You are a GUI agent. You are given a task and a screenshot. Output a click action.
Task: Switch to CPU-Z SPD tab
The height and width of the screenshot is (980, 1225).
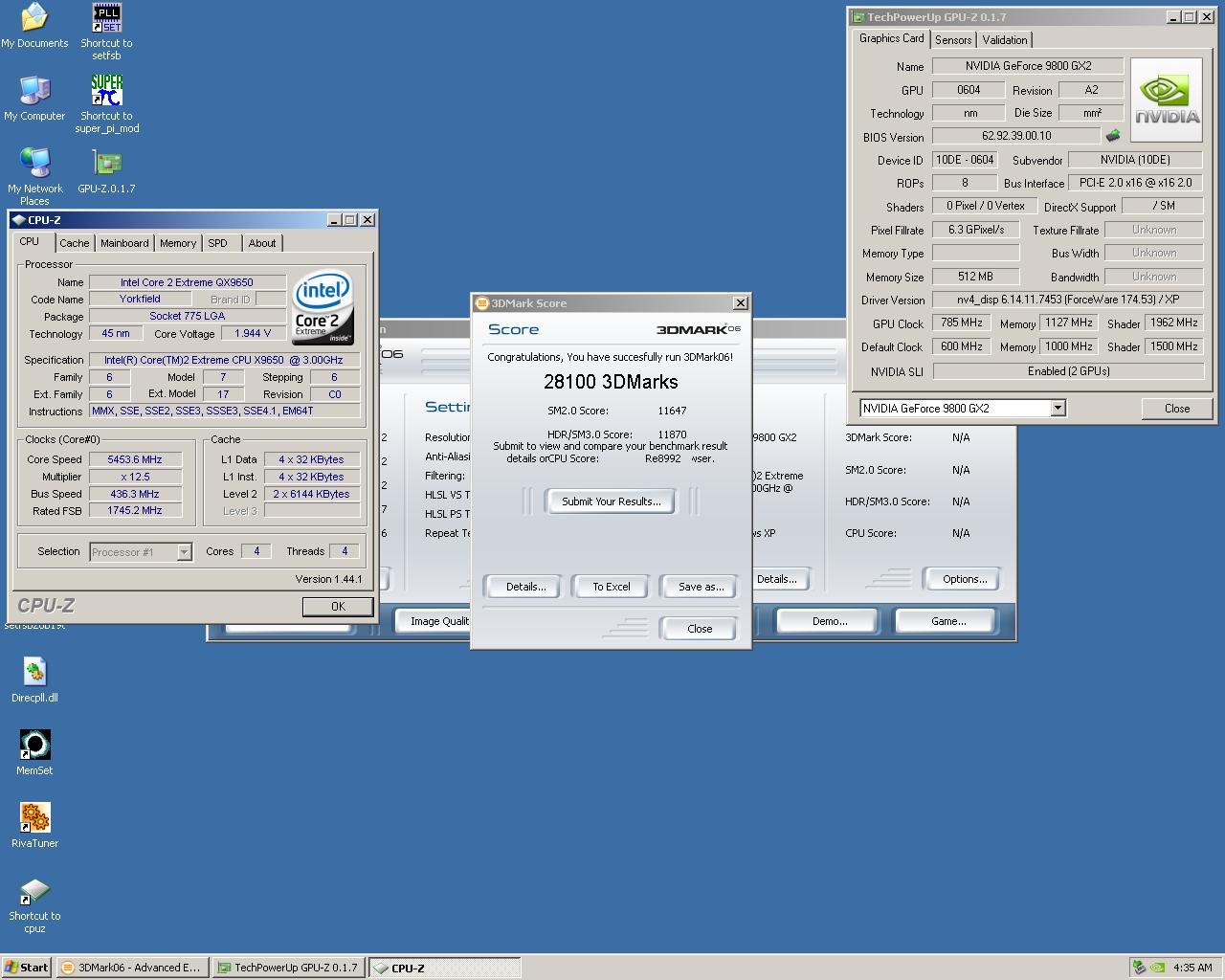[218, 243]
